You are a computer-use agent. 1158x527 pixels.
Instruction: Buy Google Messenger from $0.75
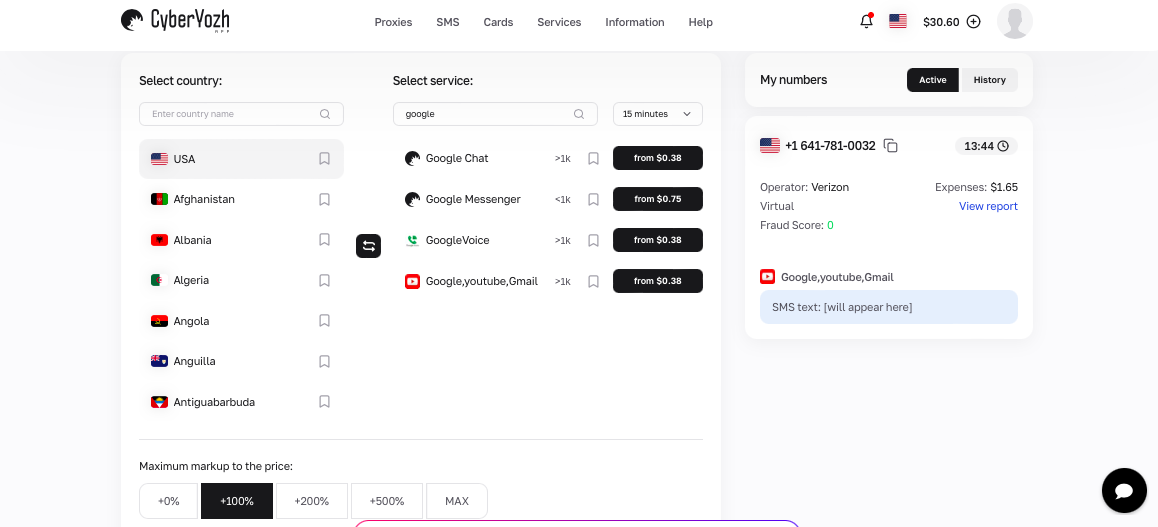(657, 199)
